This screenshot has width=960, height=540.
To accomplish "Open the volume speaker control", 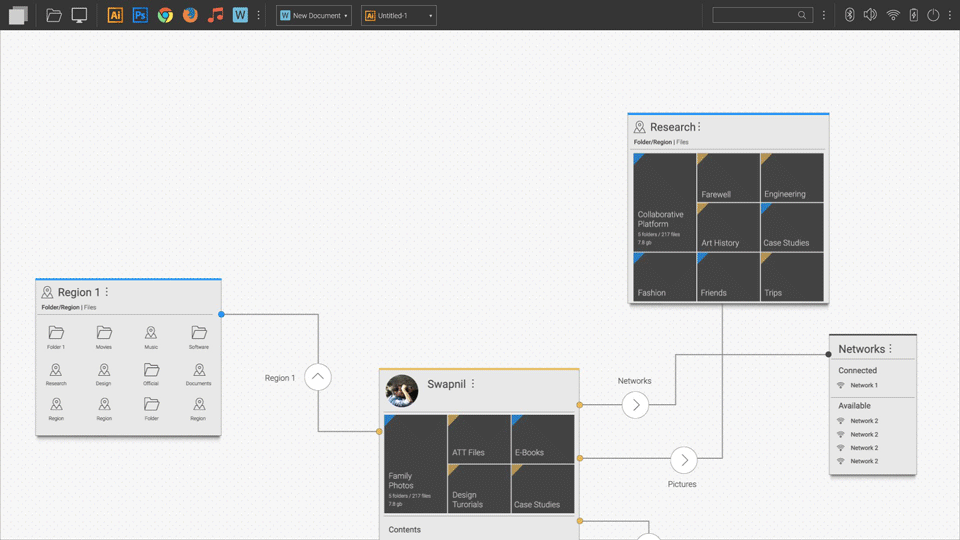I will [870, 15].
